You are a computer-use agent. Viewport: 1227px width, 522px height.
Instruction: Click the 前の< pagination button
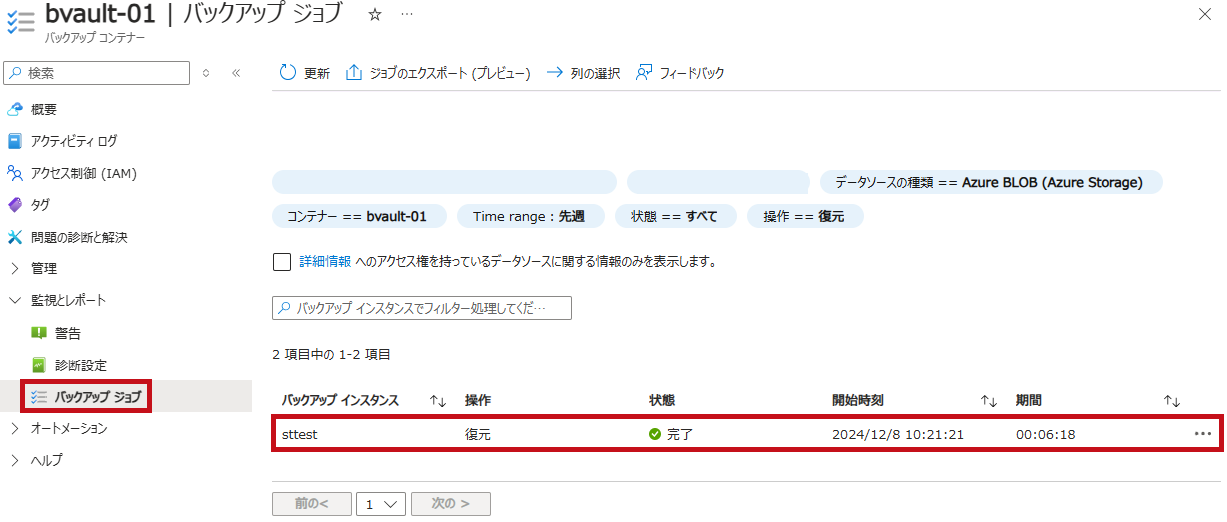coord(312,504)
